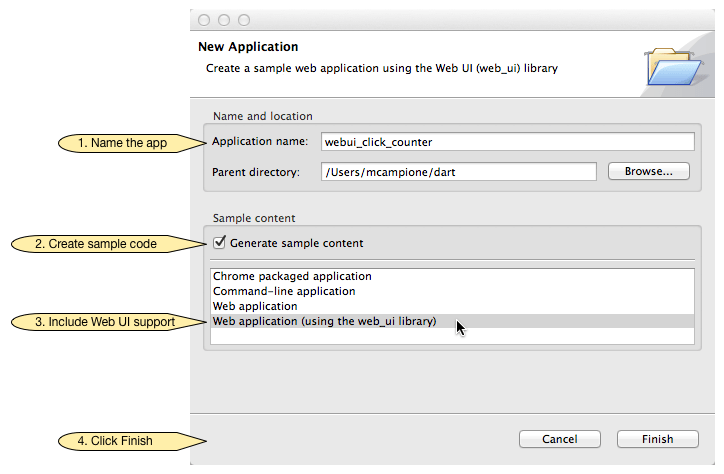Click the Application name: label
Image resolution: width=724 pixels, height=474 pixels.
[260, 141]
